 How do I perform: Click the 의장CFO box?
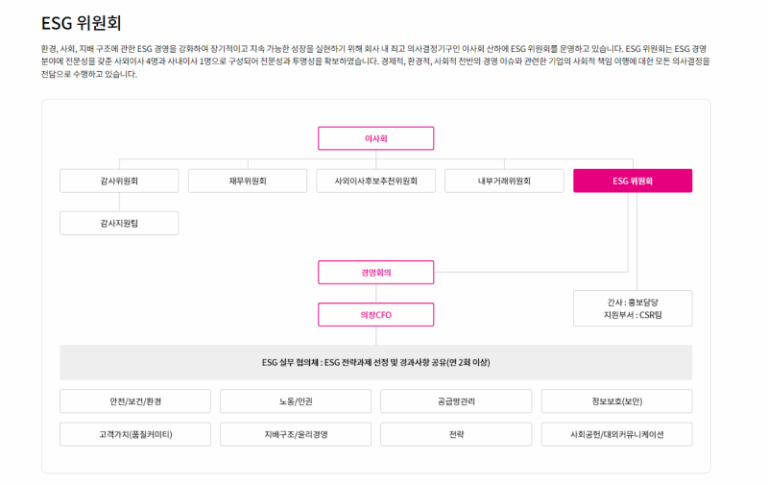point(376,315)
